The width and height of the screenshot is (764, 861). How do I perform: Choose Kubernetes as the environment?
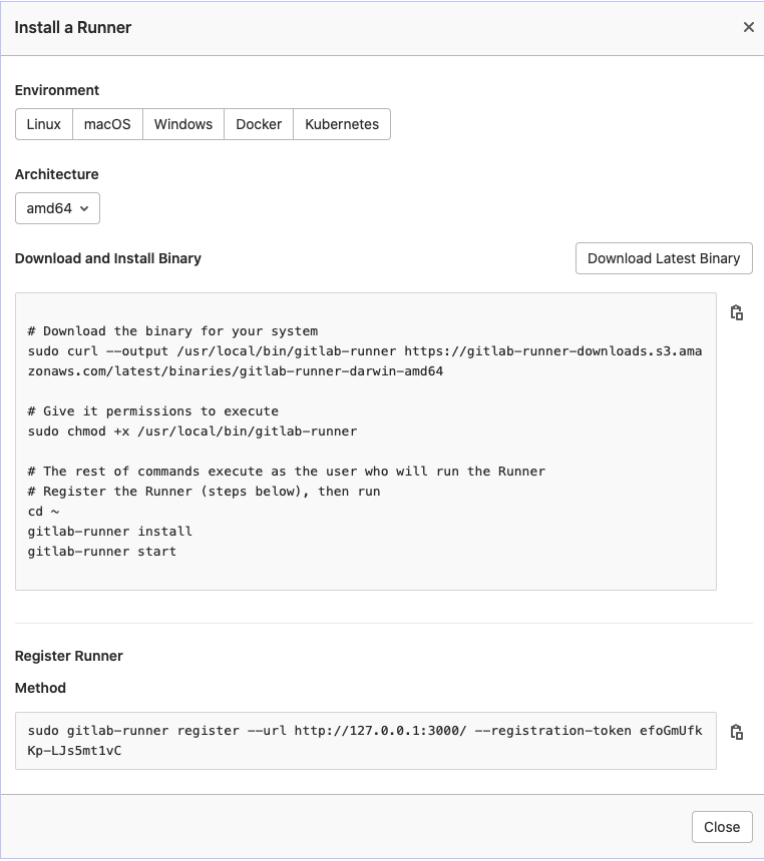pyautogui.click(x=341, y=124)
